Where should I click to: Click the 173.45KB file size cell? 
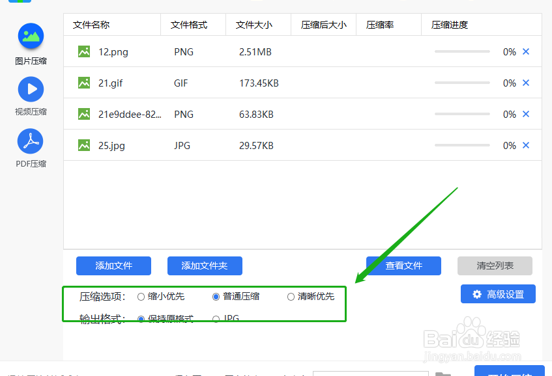click(x=259, y=83)
